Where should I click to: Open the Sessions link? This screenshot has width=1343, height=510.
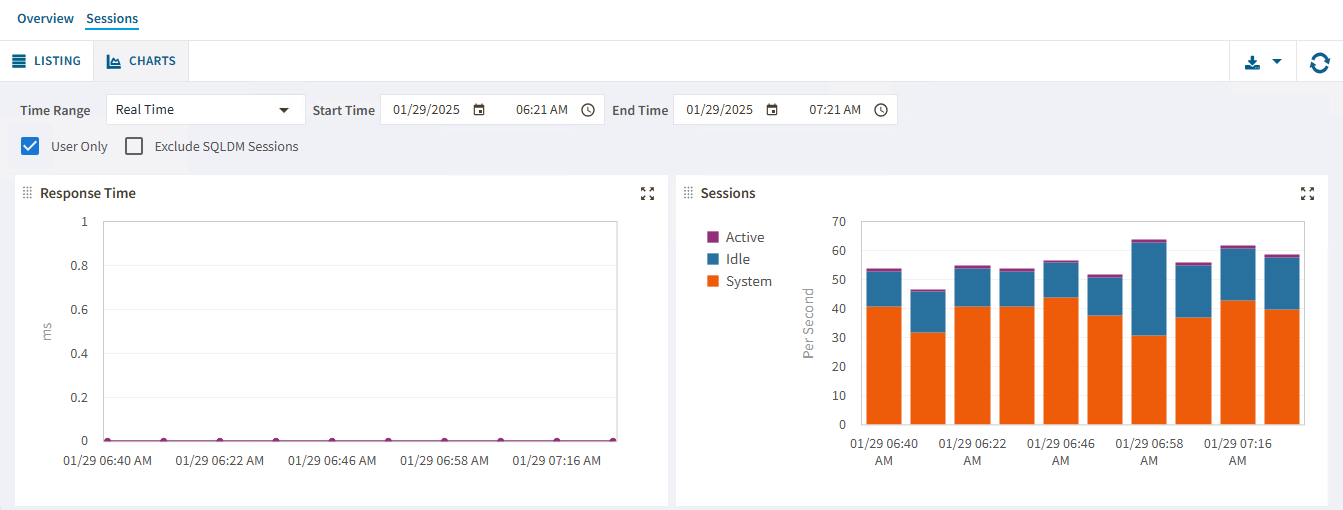112,19
